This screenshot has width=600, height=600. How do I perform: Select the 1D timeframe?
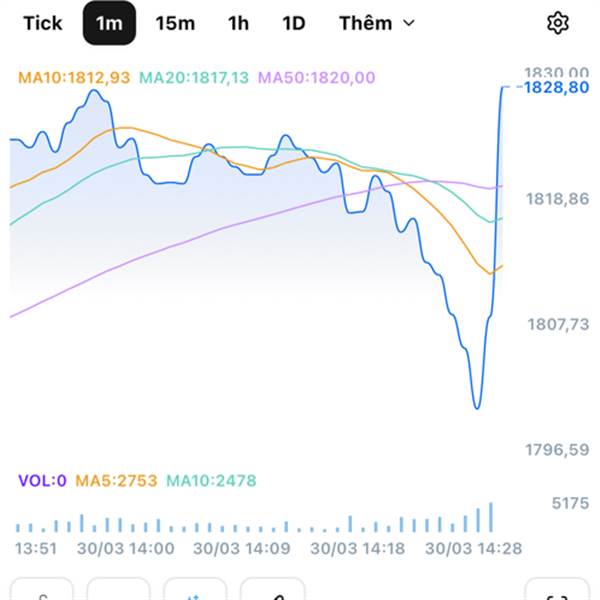293,23
